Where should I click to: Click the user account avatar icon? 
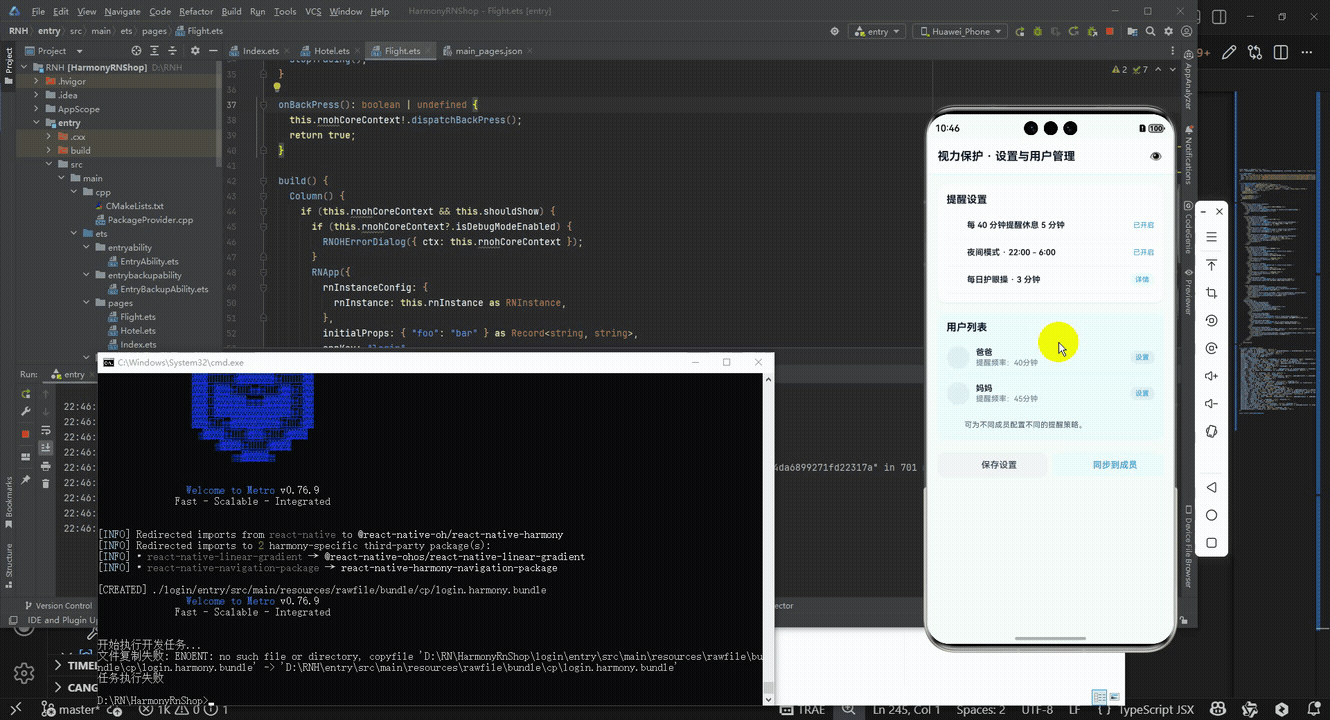1187,31
